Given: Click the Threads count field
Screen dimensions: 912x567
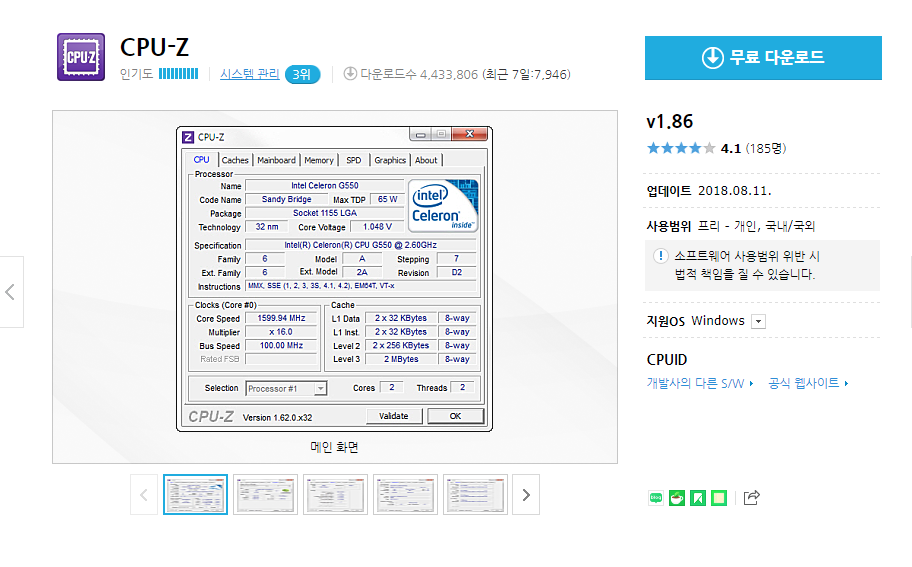Looking at the screenshot, I should coord(462,387).
